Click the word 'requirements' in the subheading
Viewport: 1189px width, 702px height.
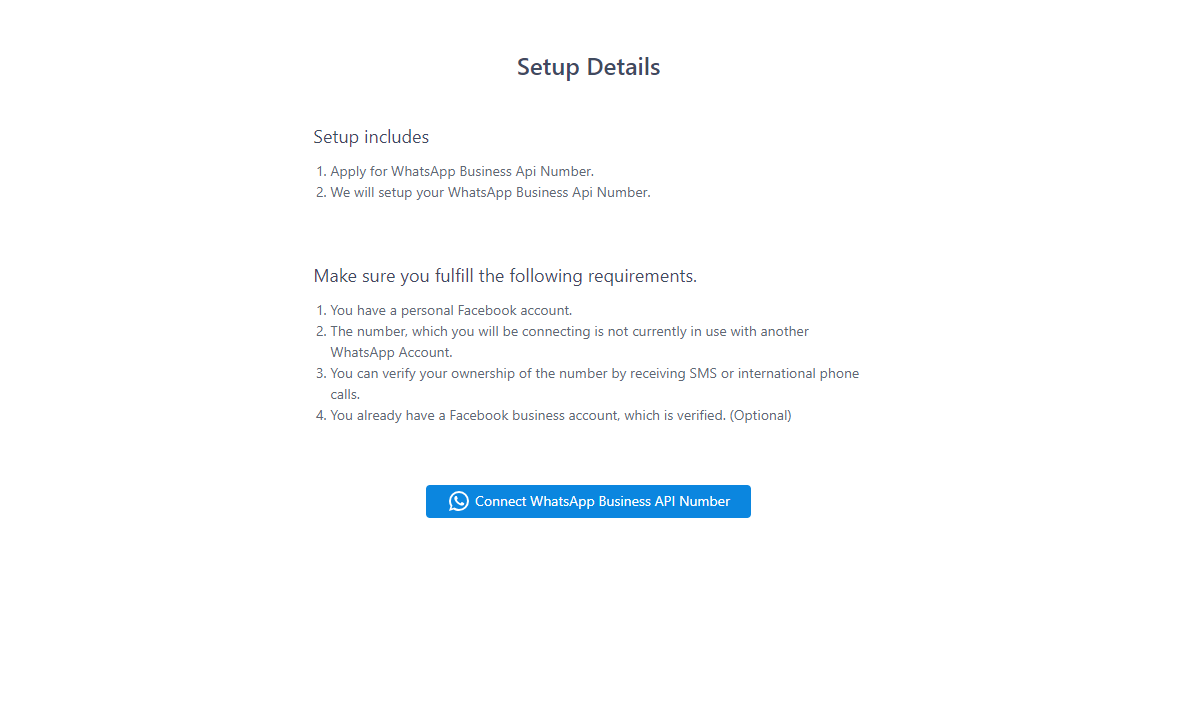641,276
